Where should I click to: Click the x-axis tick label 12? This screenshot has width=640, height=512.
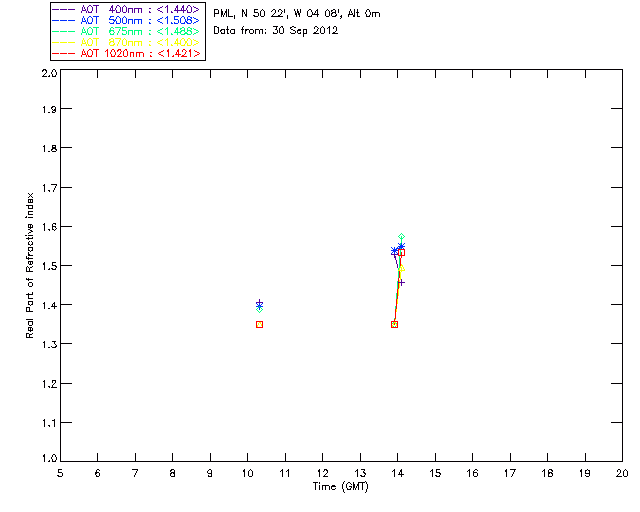pyautogui.click(x=322, y=473)
